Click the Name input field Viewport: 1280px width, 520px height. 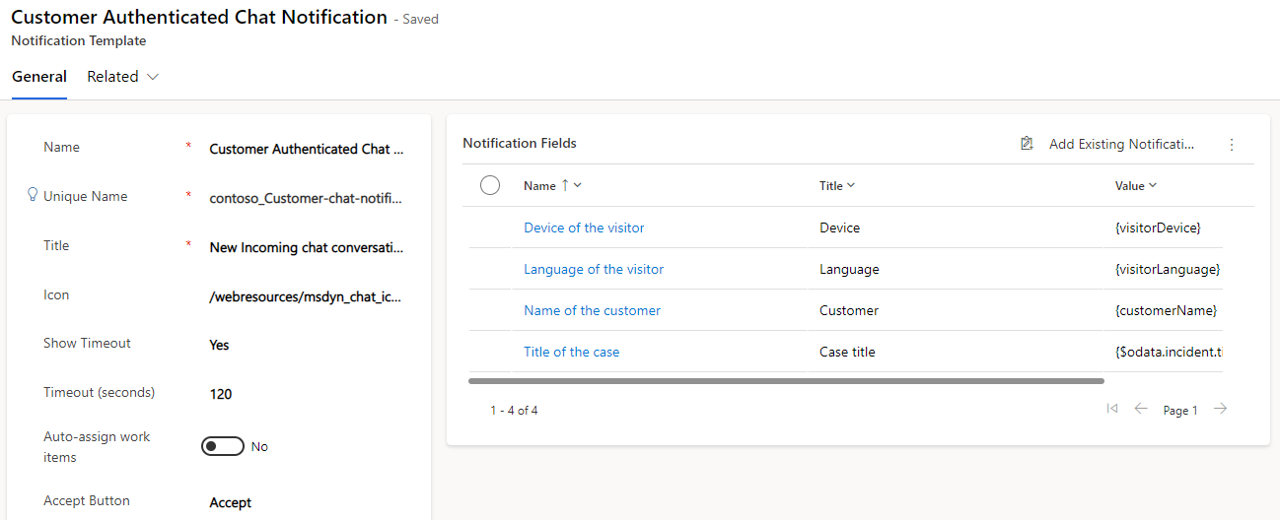point(307,149)
